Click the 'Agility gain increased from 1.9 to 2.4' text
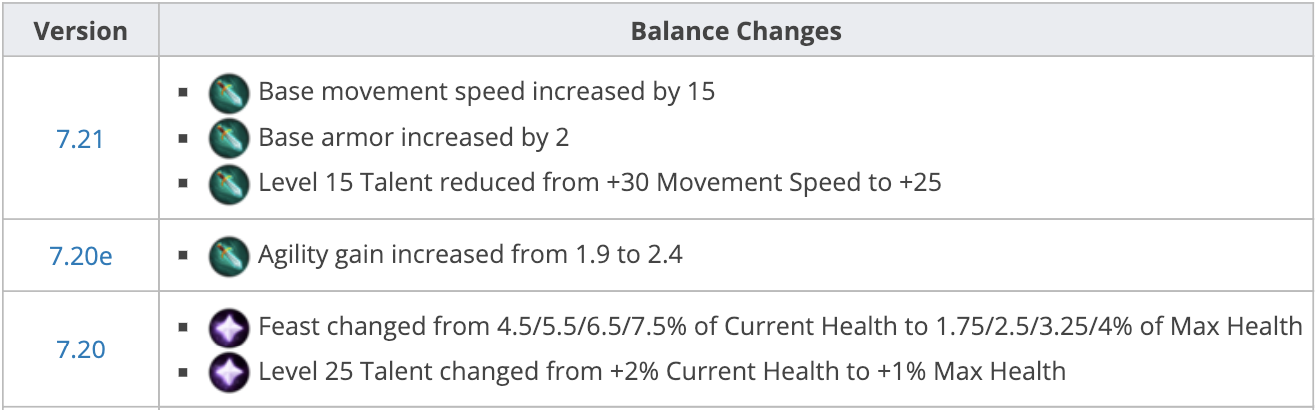This screenshot has width=1315, height=410. pos(470,255)
